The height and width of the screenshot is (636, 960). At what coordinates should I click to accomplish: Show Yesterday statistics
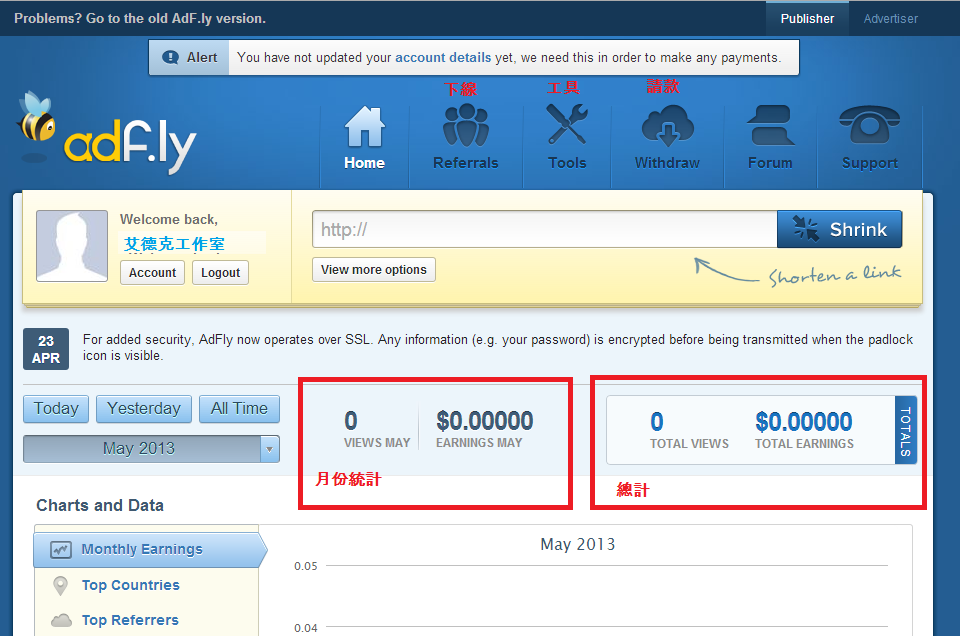pyautogui.click(x=144, y=409)
